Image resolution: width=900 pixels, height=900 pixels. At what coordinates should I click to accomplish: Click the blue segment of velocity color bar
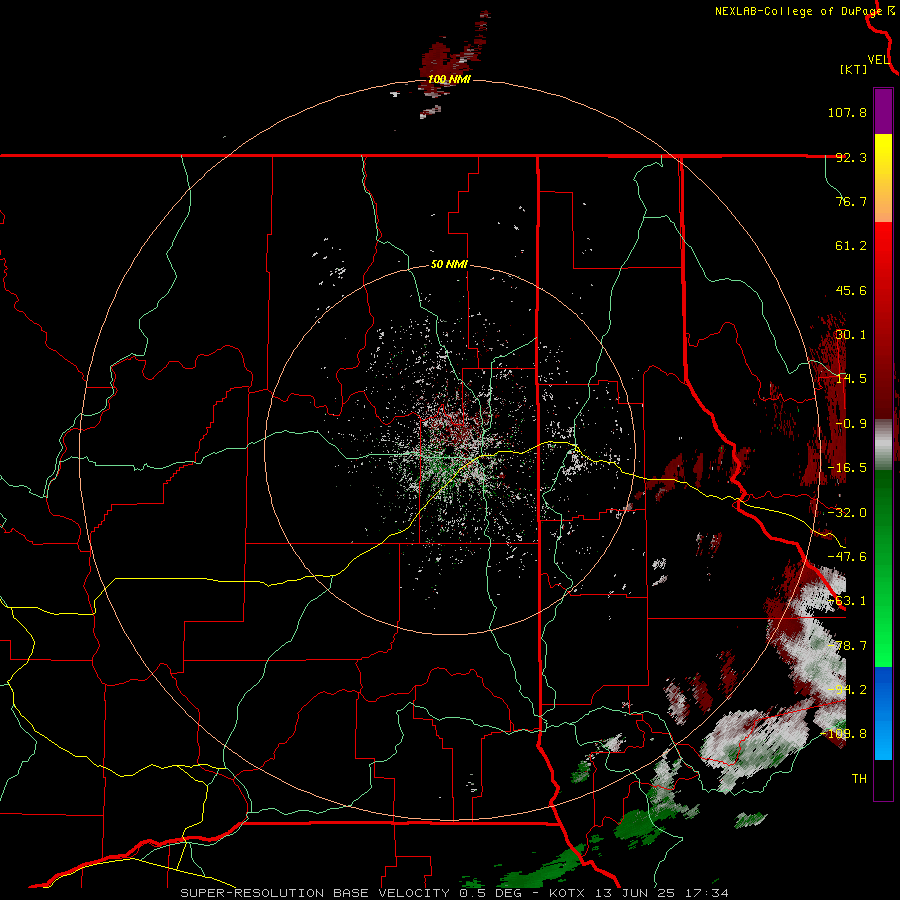tap(883, 713)
